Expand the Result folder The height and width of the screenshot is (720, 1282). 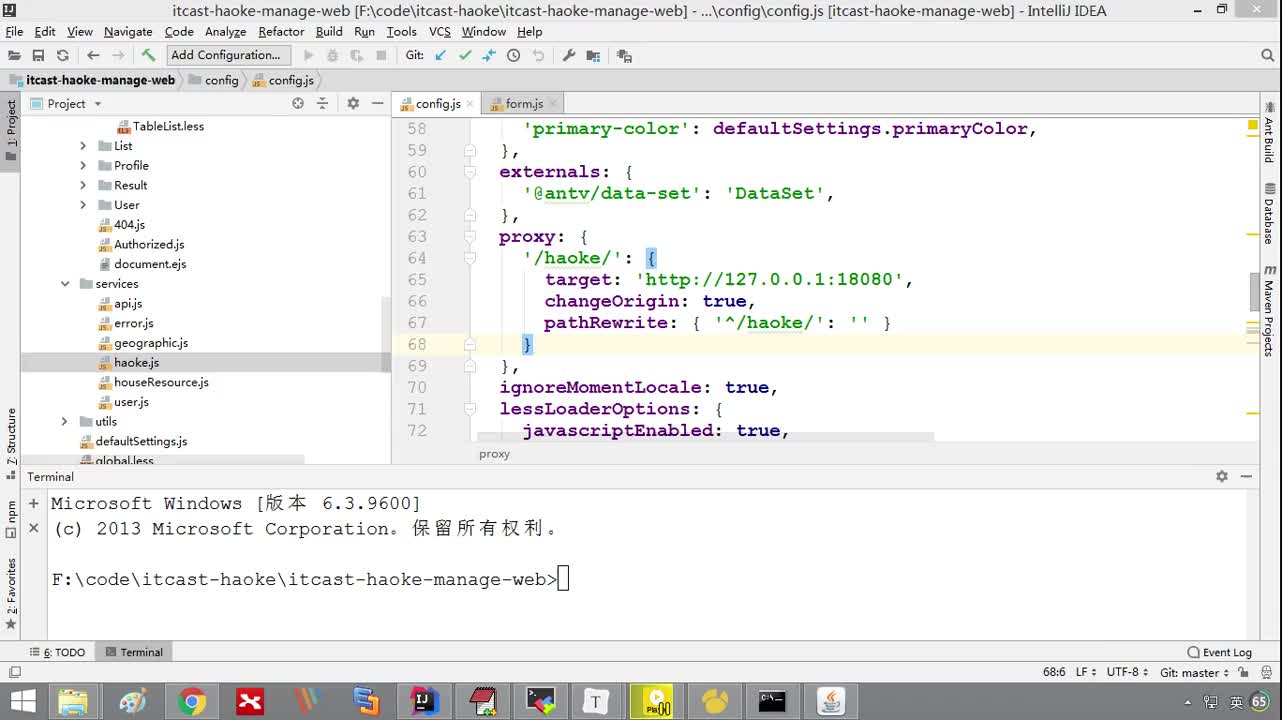click(x=83, y=185)
